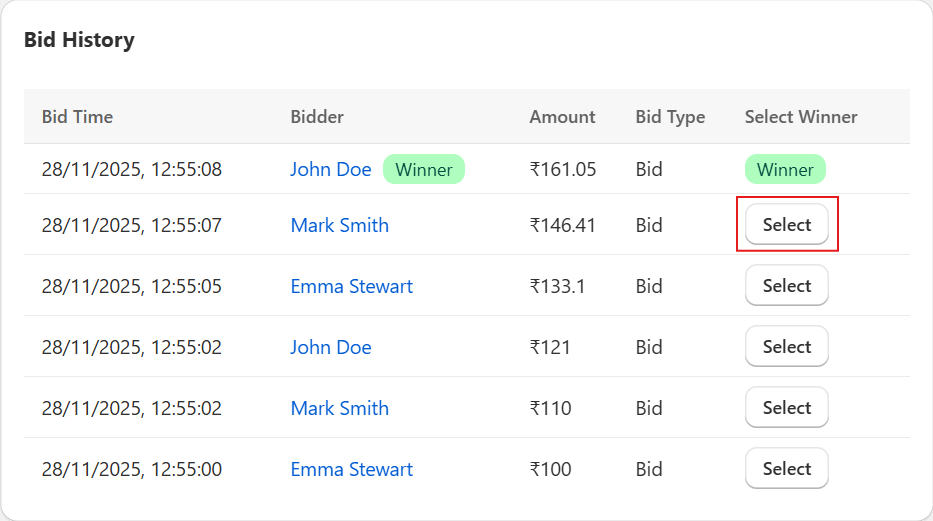Click the Bid History heading
Image resolution: width=933 pixels, height=521 pixels.
point(79,40)
